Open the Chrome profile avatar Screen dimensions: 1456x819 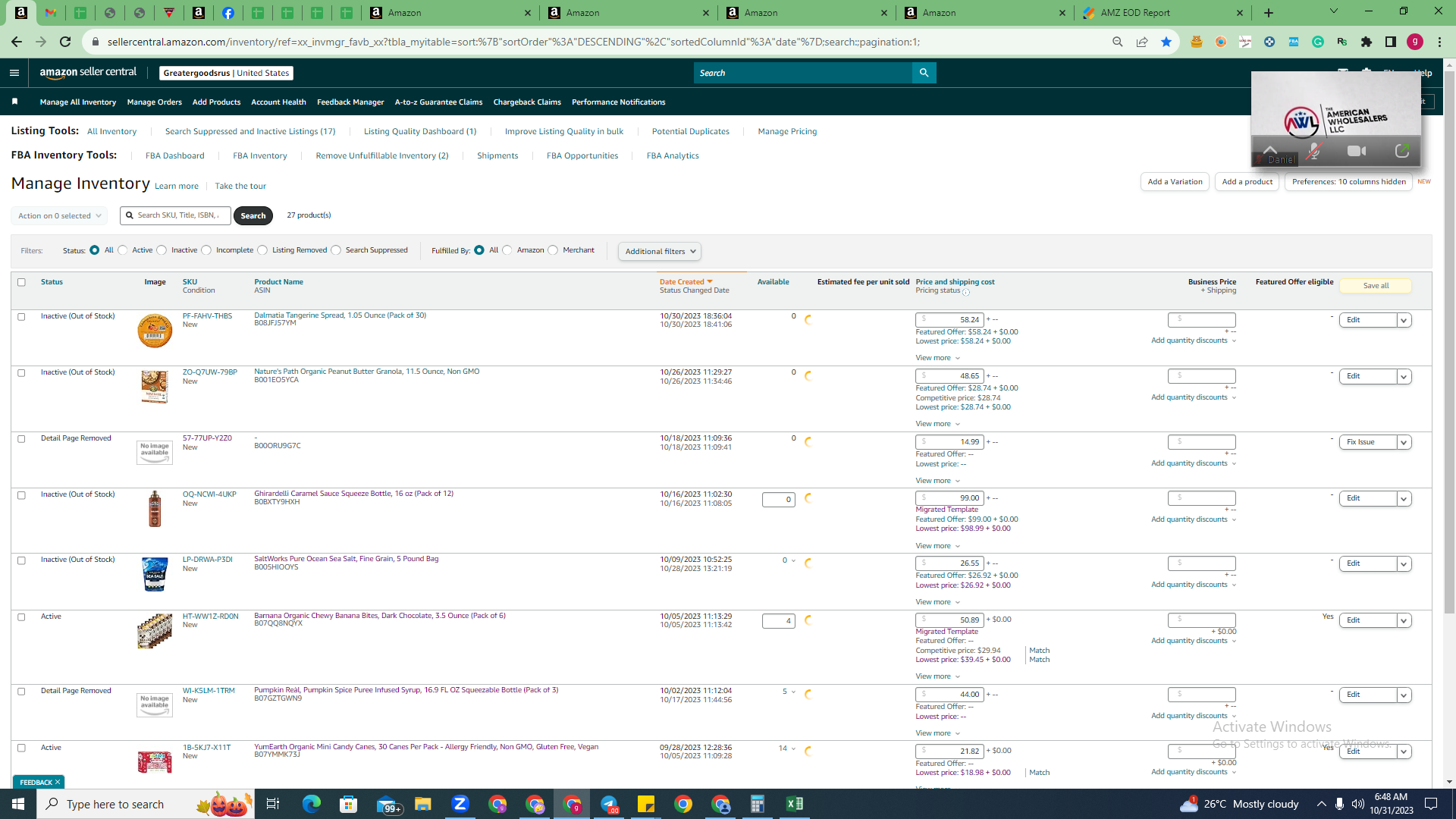point(1415,42)
